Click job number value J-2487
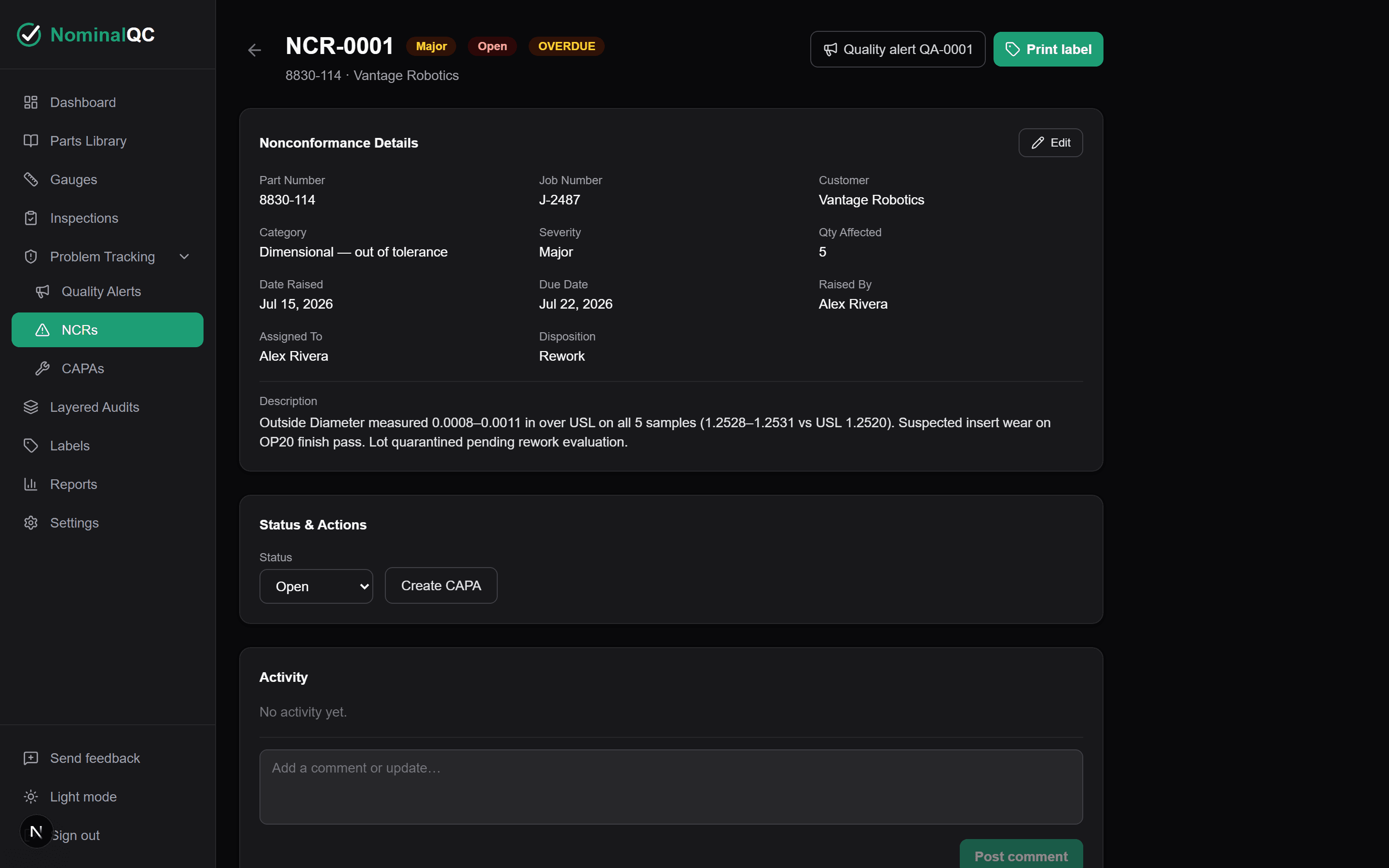The width and height of the screenshot is (1389, 868). pos(559,200)
